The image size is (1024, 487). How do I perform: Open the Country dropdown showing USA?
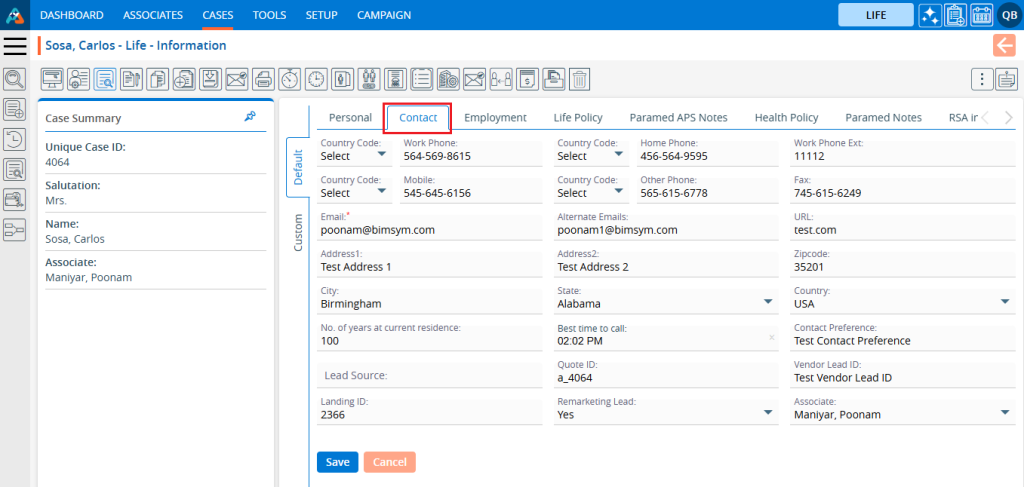[1004, 303]
